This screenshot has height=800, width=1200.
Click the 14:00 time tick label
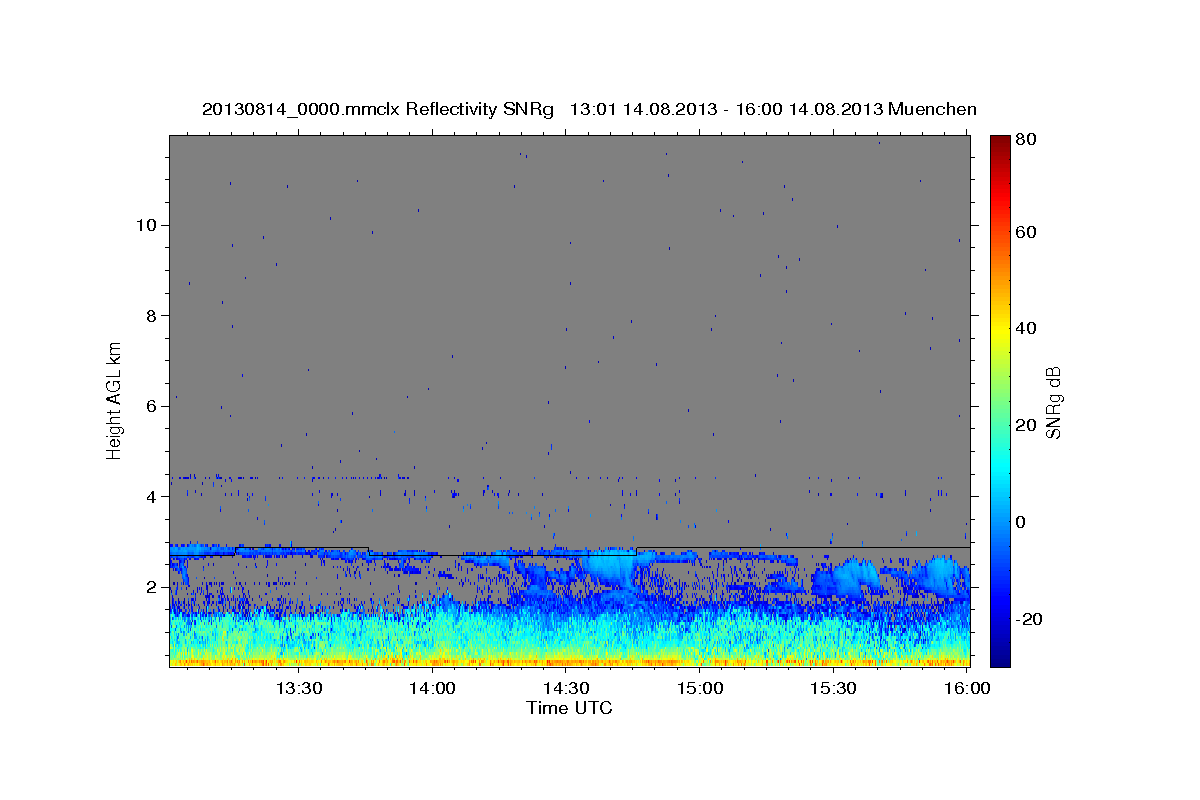pos(432,688)
